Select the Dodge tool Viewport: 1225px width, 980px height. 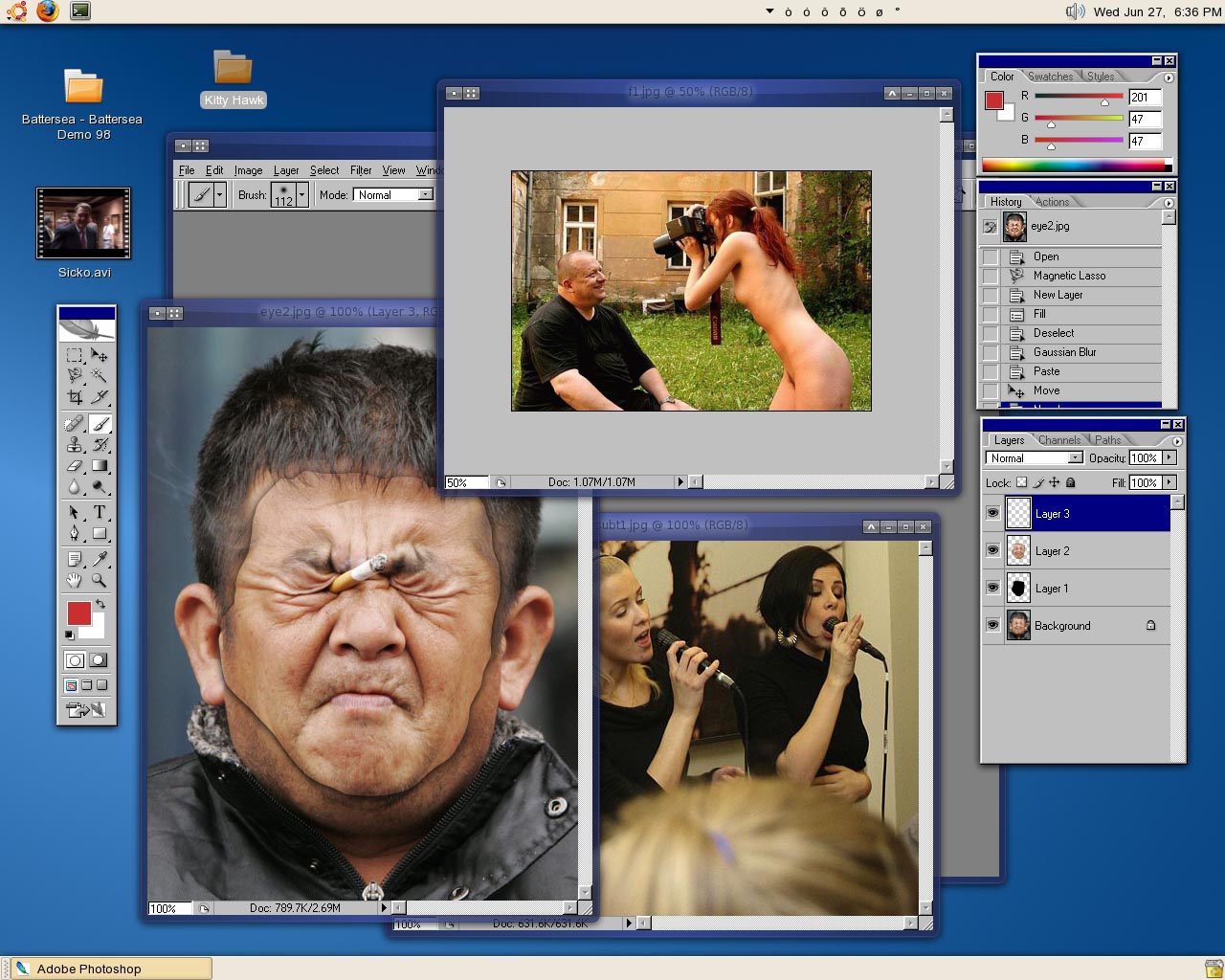[99, 487]
